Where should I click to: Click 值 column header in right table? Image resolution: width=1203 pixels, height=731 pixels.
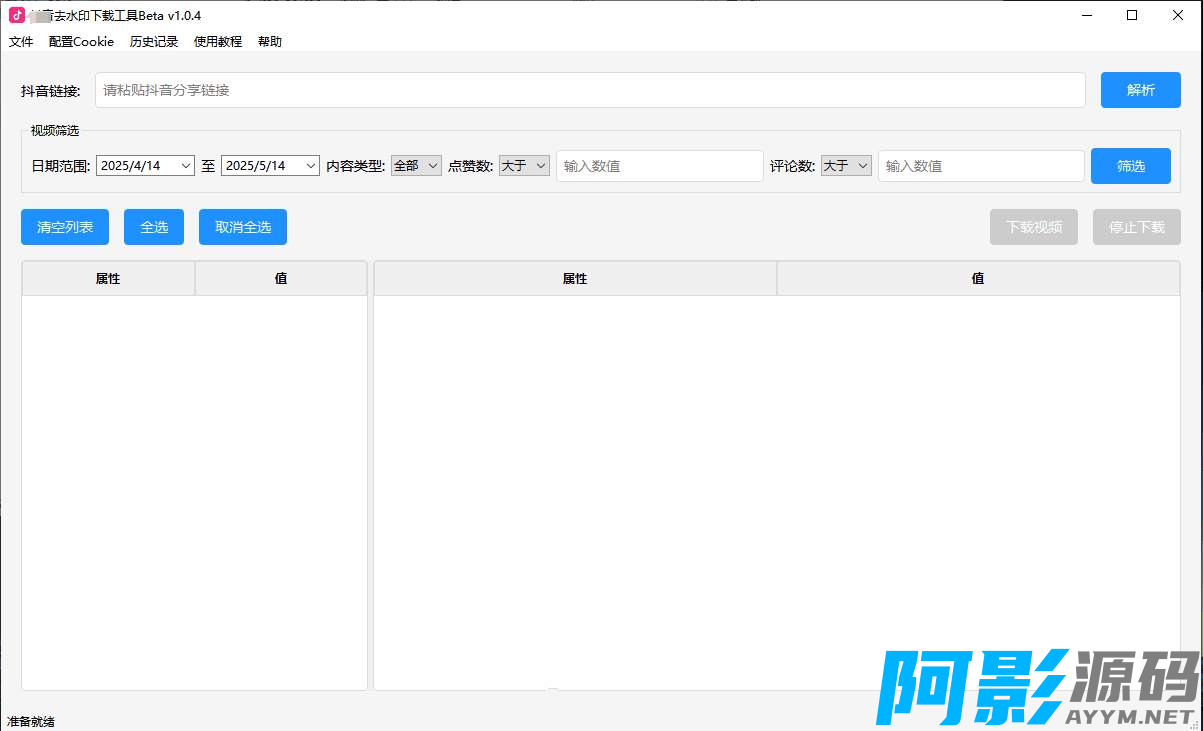[978, 279]
